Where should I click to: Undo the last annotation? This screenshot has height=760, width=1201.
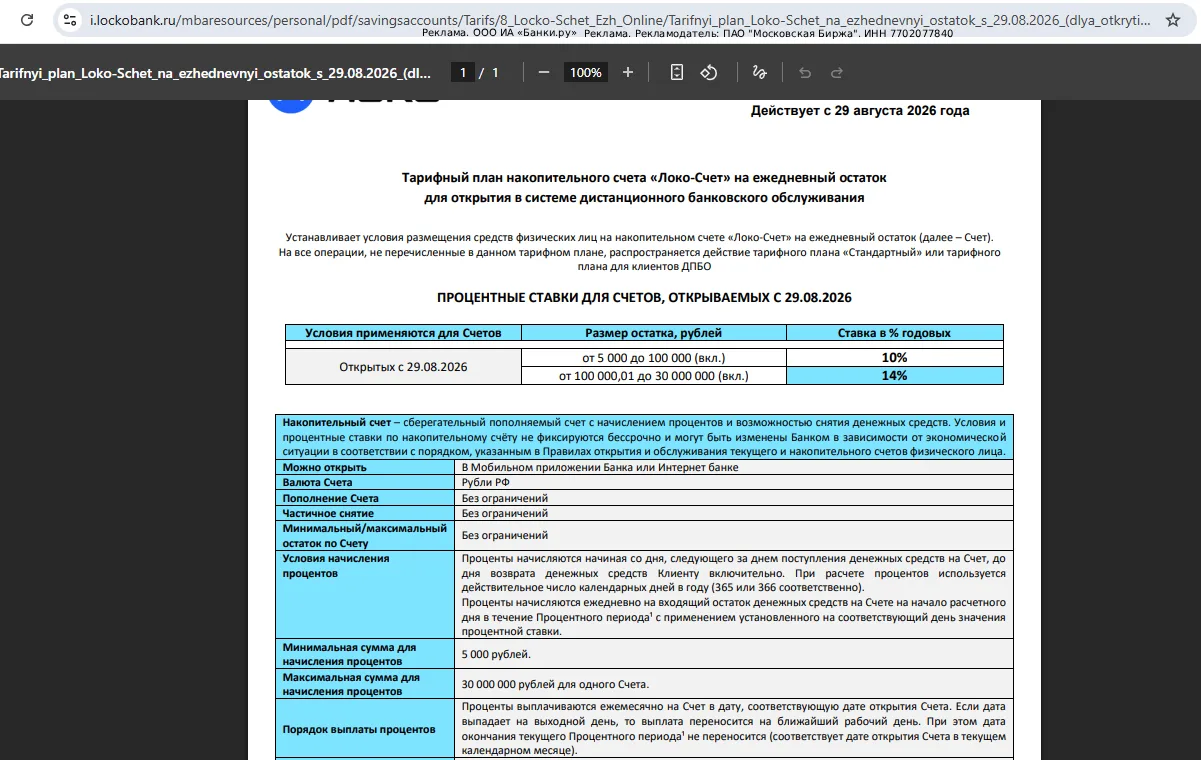coord(805,72)
